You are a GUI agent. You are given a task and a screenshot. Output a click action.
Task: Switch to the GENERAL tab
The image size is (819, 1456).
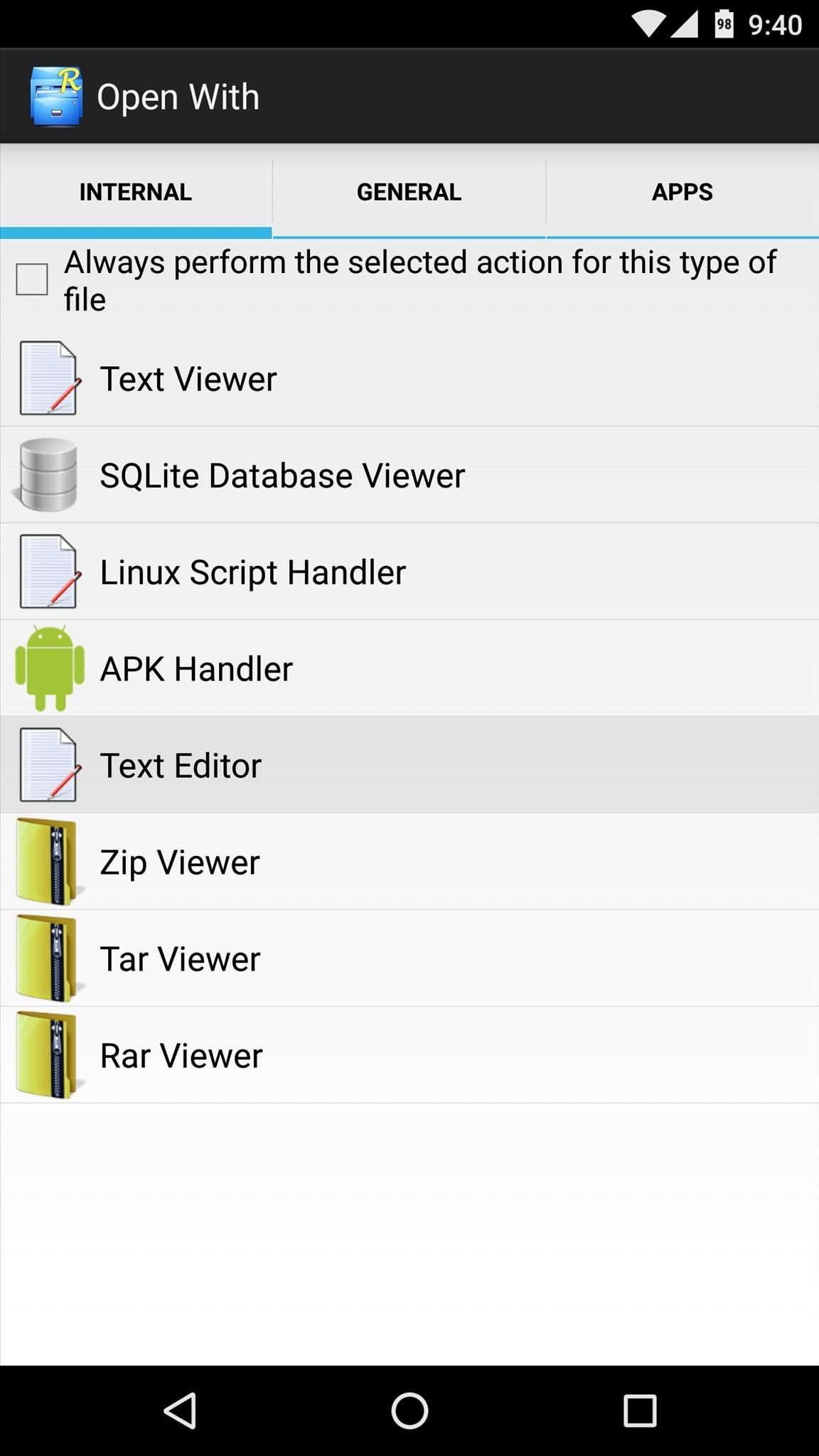pos(409,192)
